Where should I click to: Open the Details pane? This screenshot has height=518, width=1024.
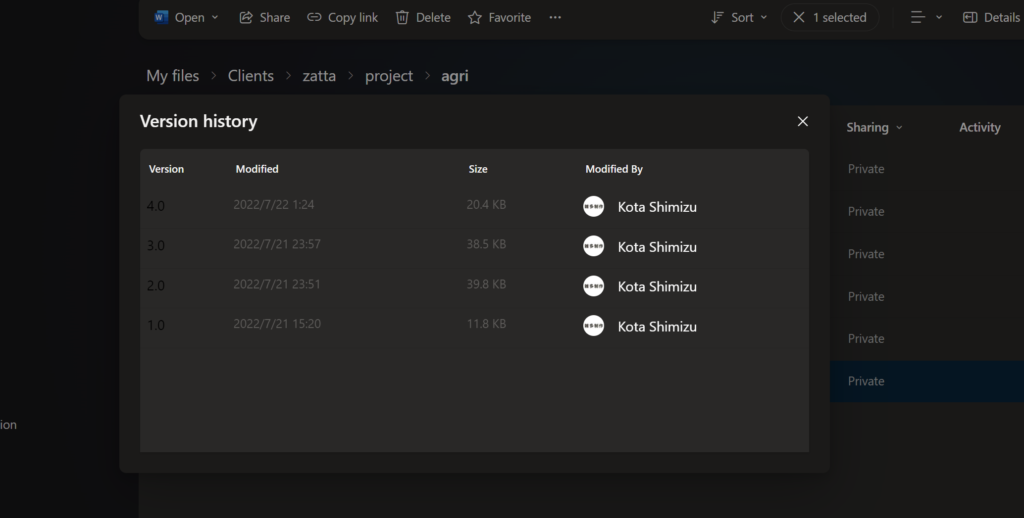[991, 17]
